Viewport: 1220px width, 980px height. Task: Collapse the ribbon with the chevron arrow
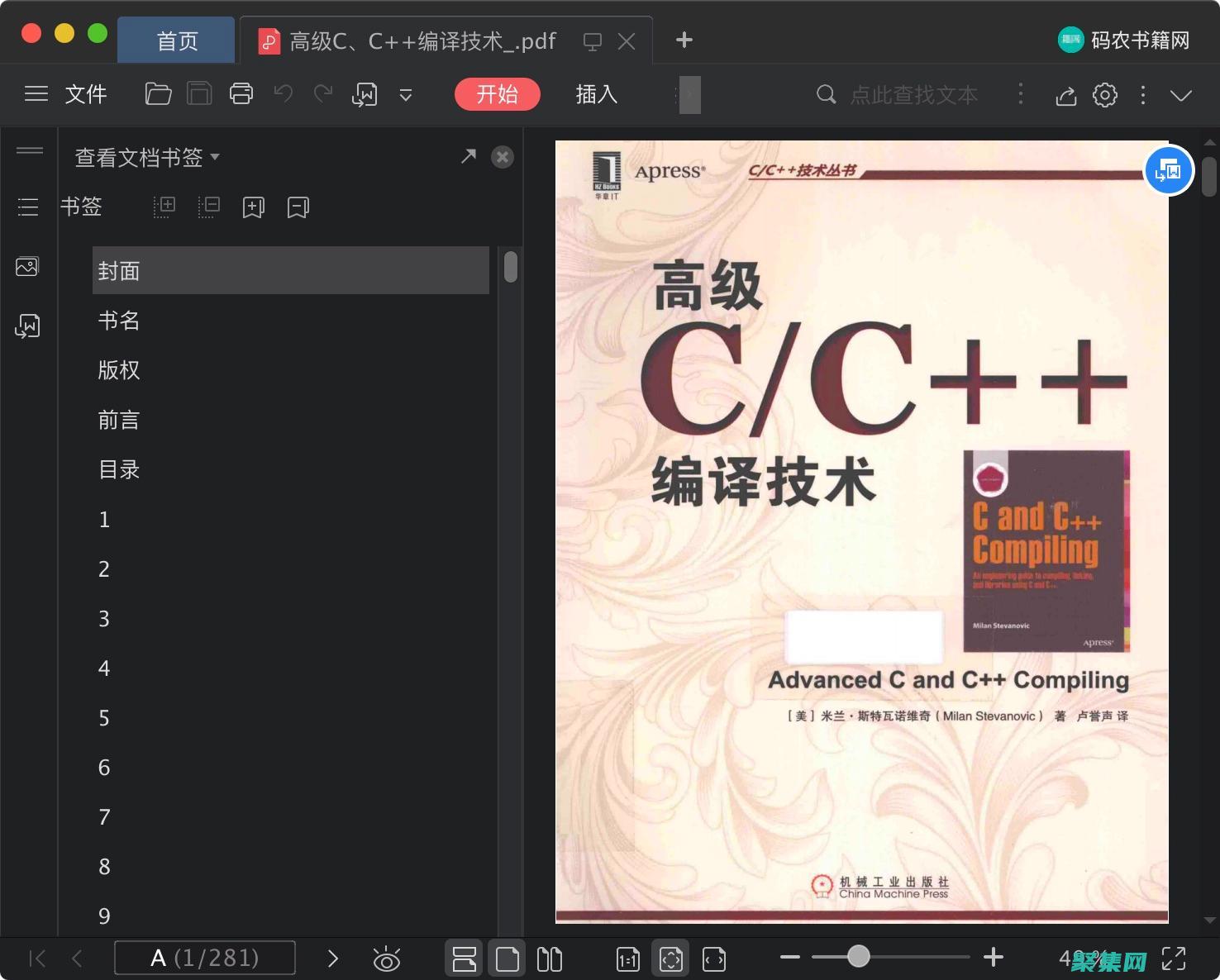click(x=1181, y=94)
